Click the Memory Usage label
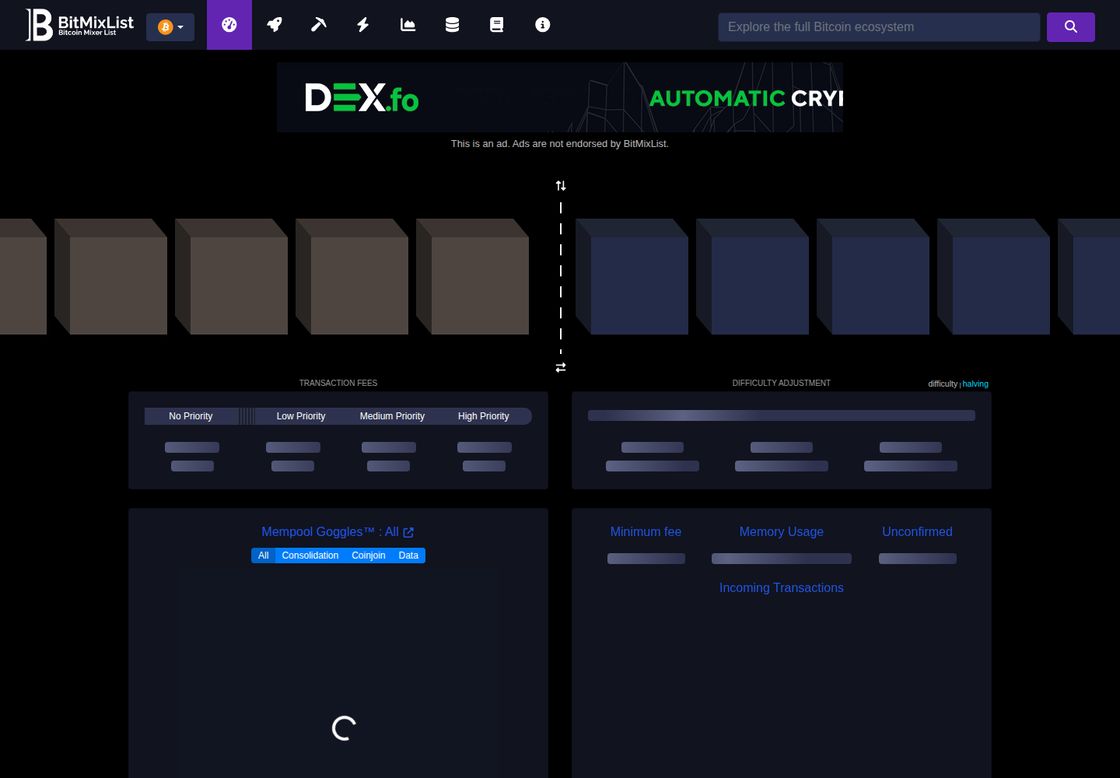The width and height of the screenshot is (1120, 778). [x=781, y=532]
